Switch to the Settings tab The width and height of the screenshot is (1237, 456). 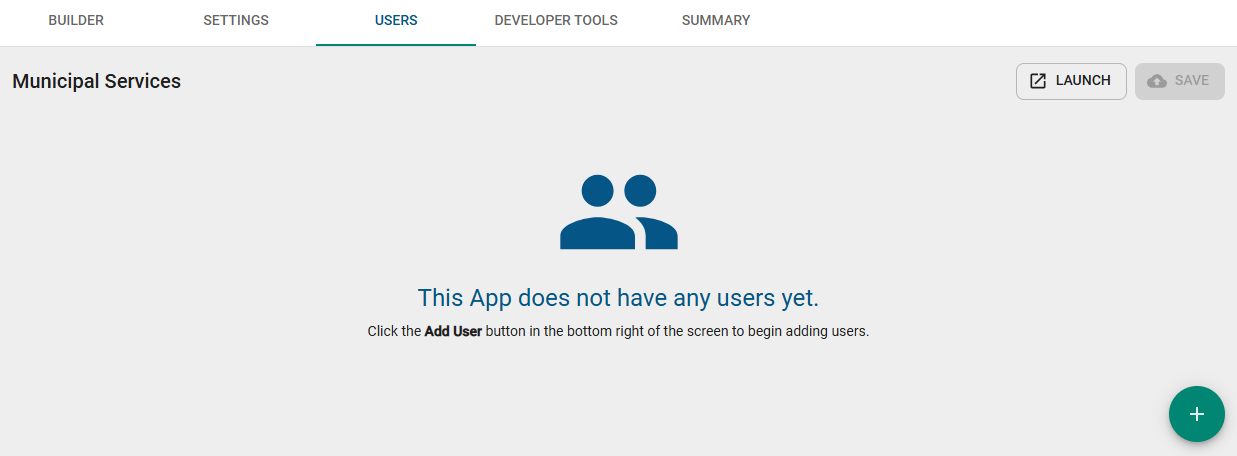coord(236,21)
